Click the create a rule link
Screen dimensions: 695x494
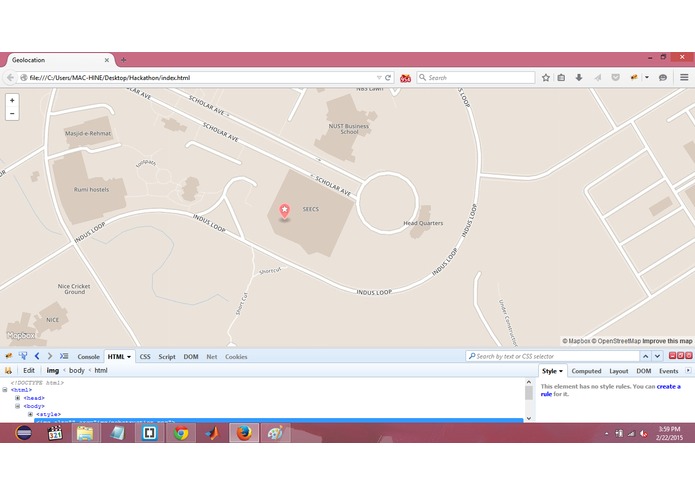(x=611, y=390)
